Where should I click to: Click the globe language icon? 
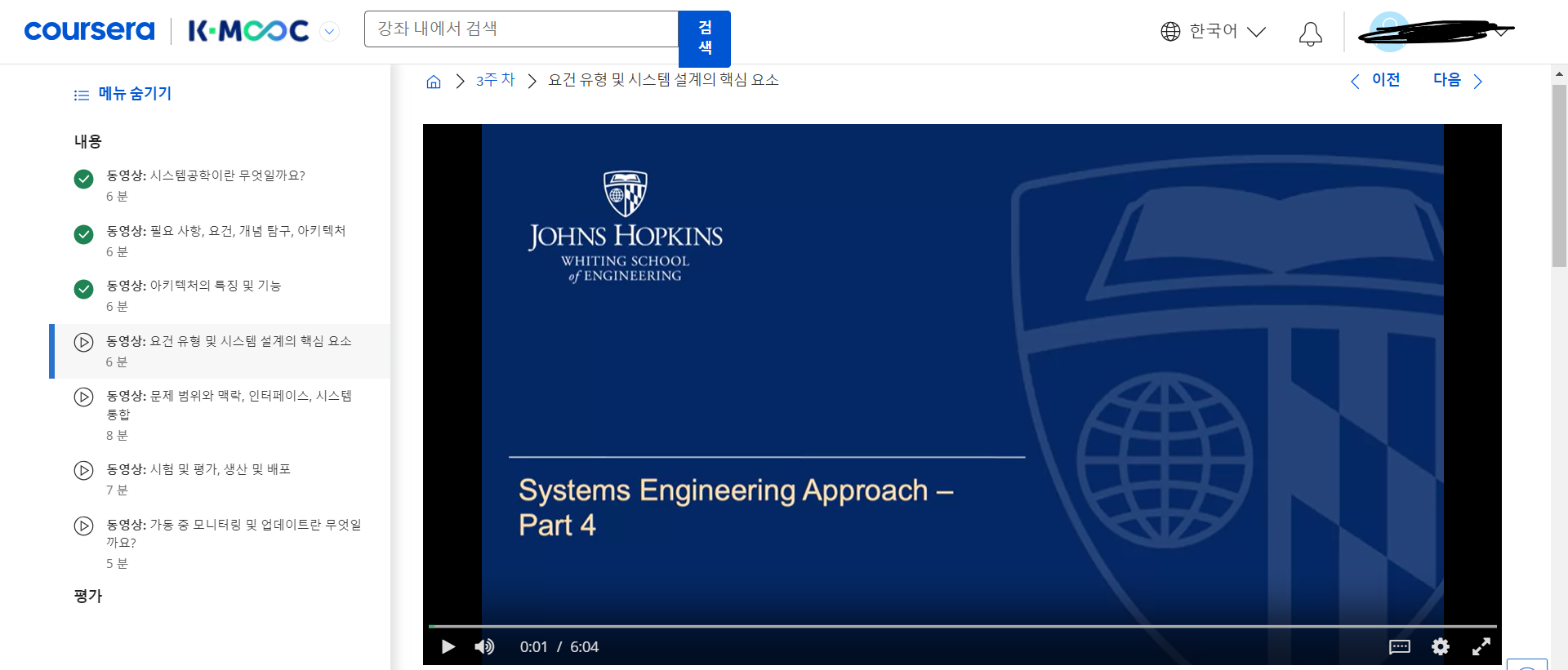tap(1170, 32)
